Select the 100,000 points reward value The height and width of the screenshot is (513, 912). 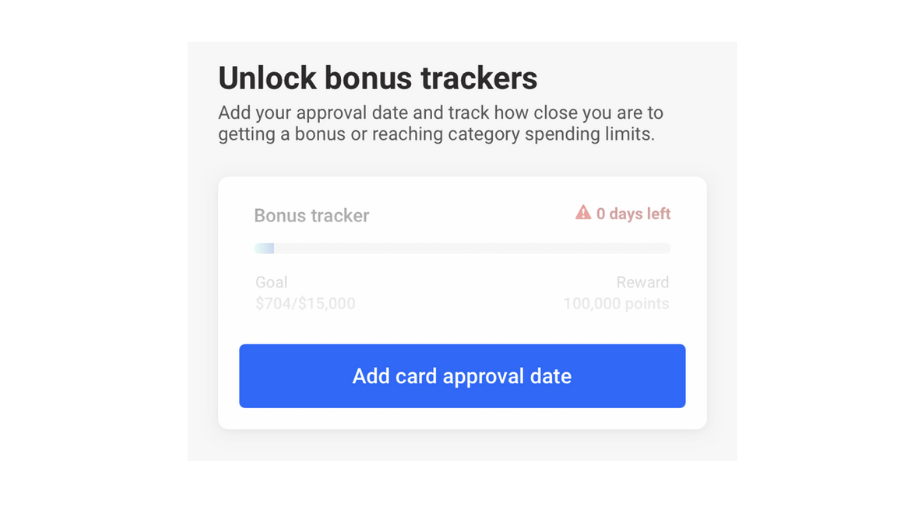pyautogui.click(x=616, y=303)
